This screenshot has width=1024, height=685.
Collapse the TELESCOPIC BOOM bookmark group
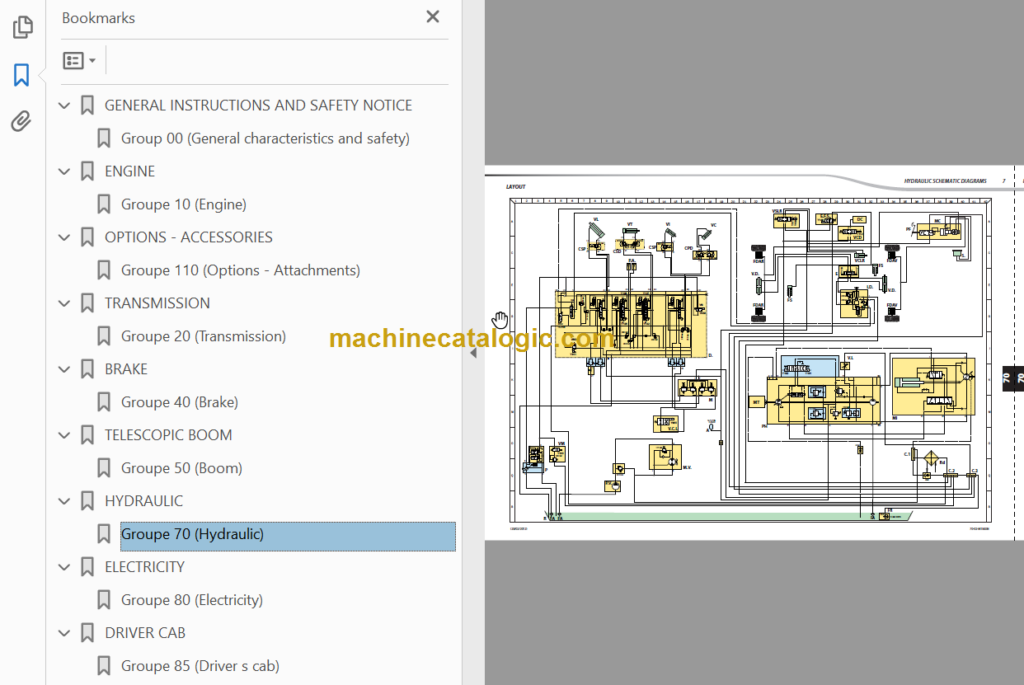(x=64, y=435)
